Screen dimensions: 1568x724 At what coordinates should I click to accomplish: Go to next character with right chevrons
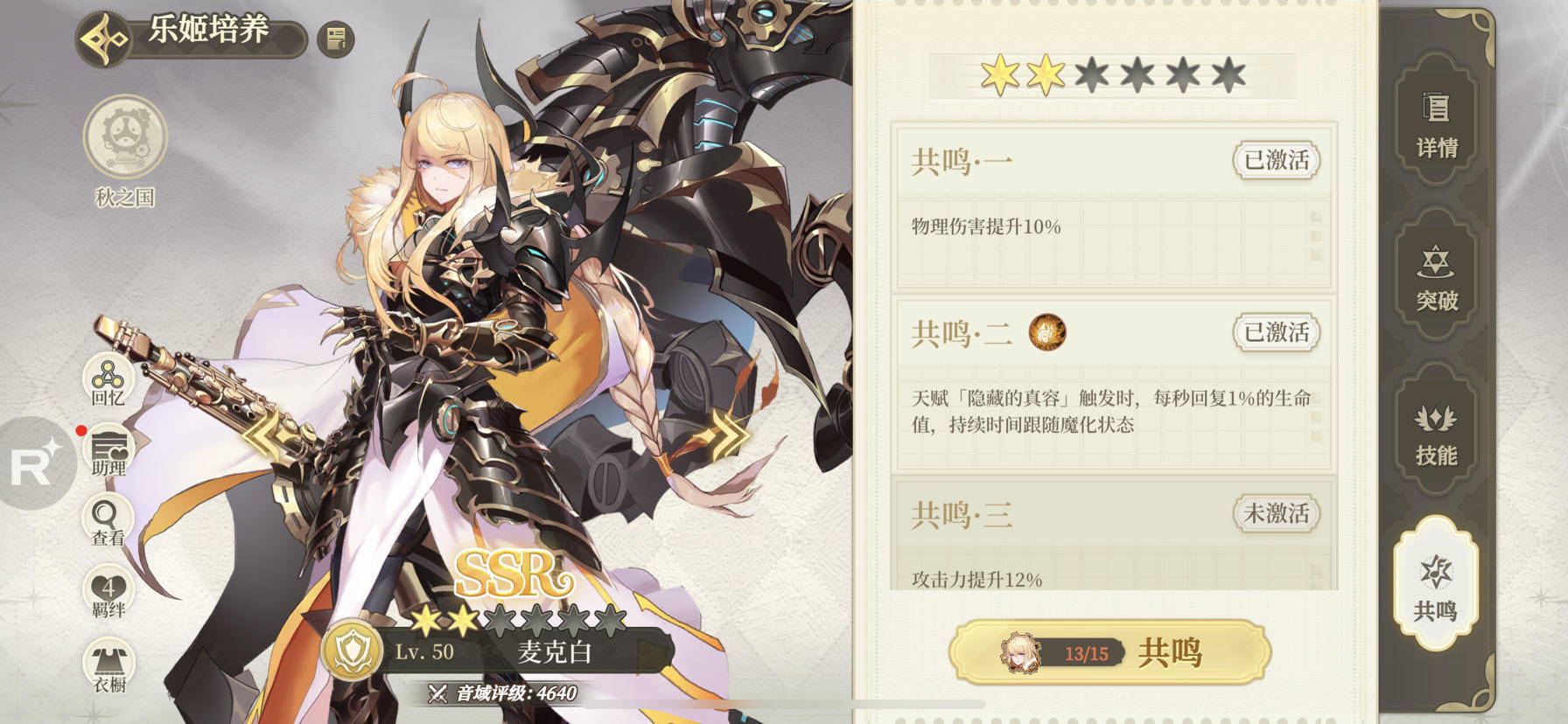723,433
